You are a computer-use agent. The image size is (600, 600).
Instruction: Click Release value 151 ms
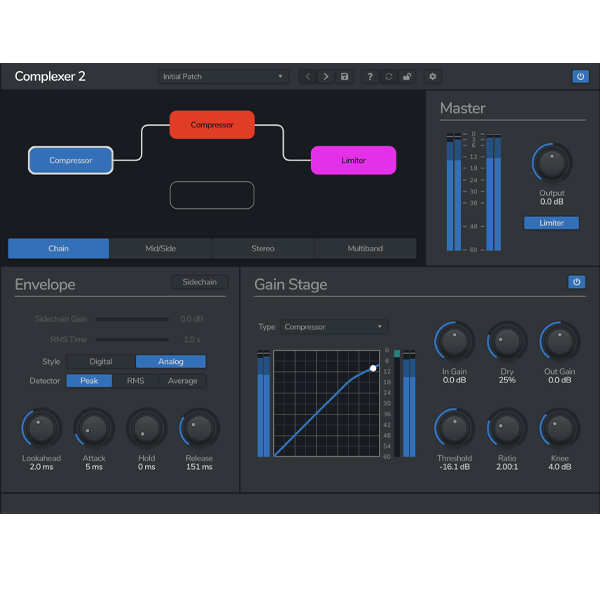coord(199,467)
